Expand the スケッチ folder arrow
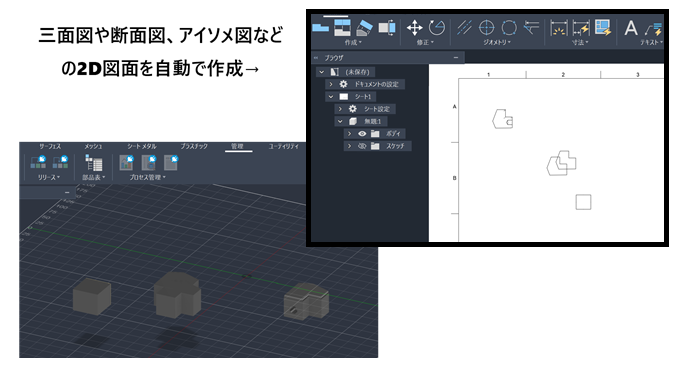The width and height of the screenshot is (698, 365). coord(349,146)
